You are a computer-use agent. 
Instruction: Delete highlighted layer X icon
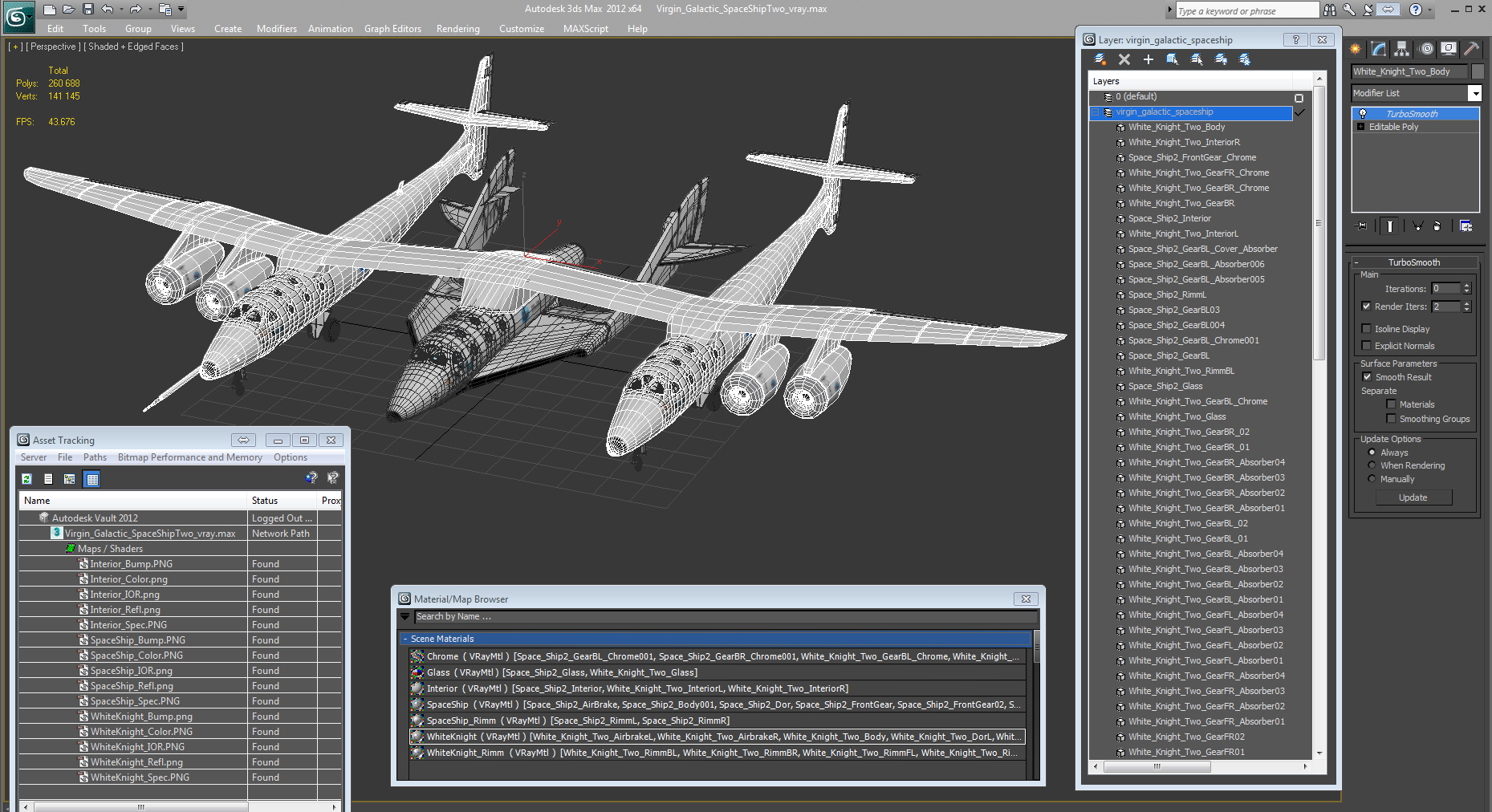[1124, 59]
